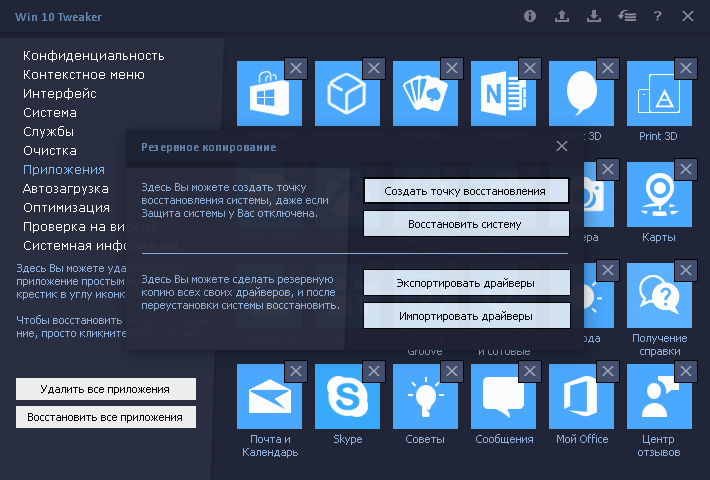Remove Почта и Календарь via X

296,371
